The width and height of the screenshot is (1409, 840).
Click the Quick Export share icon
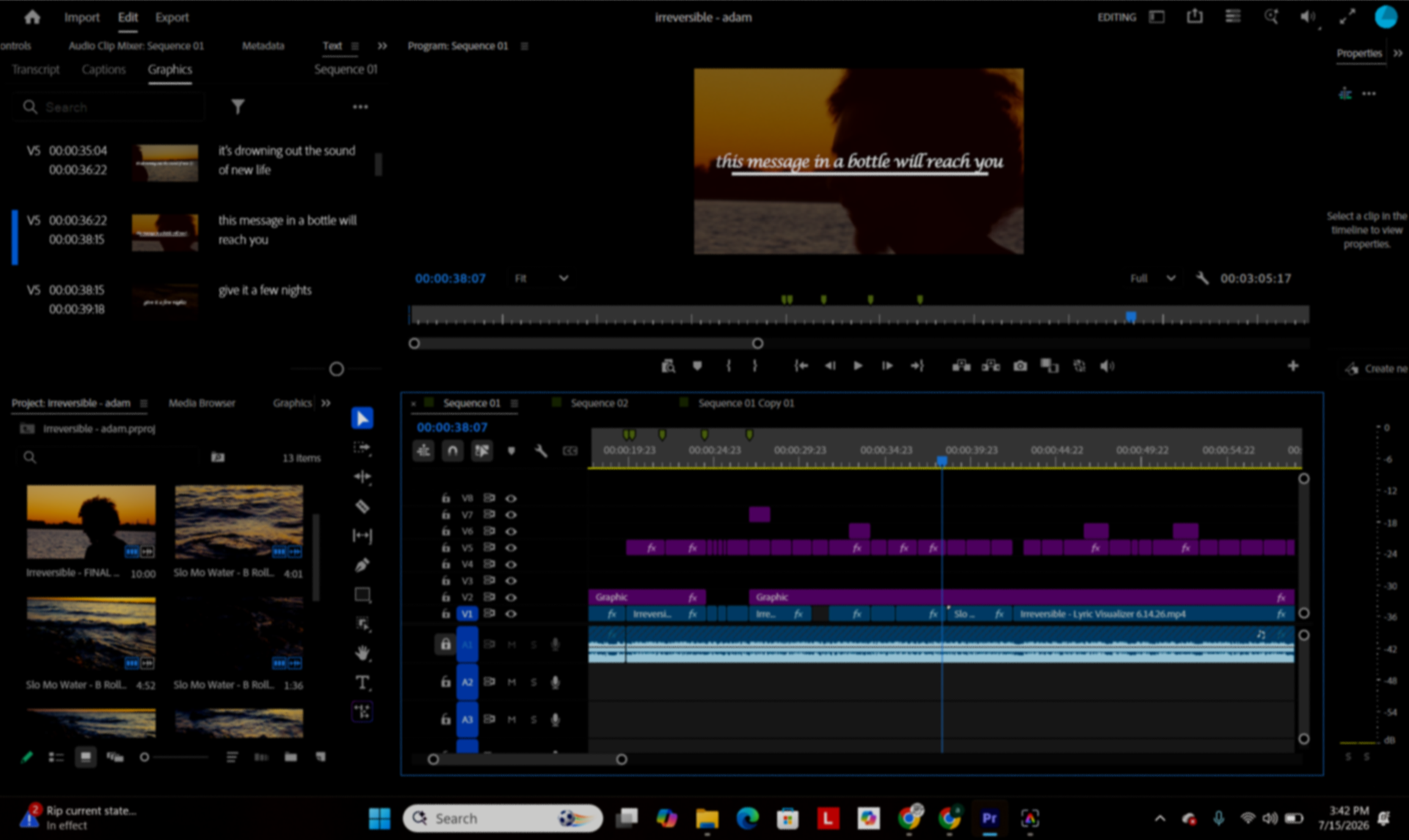(1195, 17)
